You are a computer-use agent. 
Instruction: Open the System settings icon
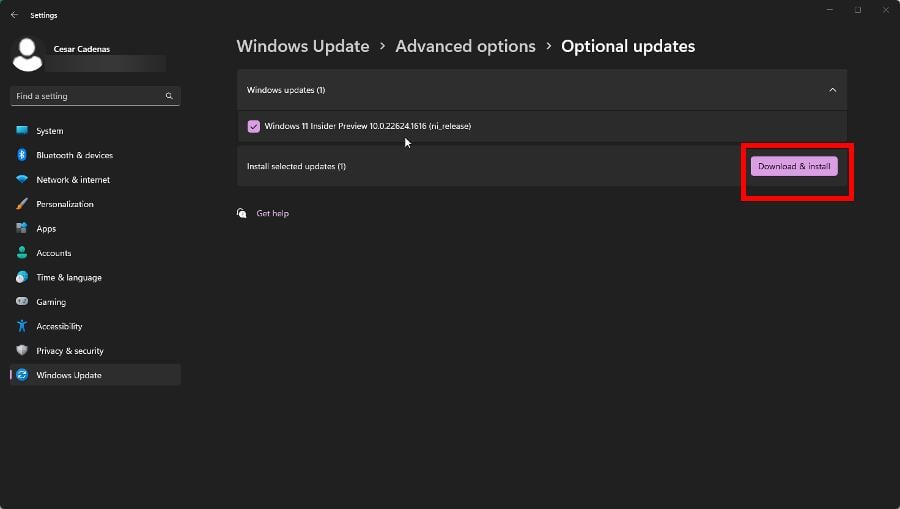22,130
